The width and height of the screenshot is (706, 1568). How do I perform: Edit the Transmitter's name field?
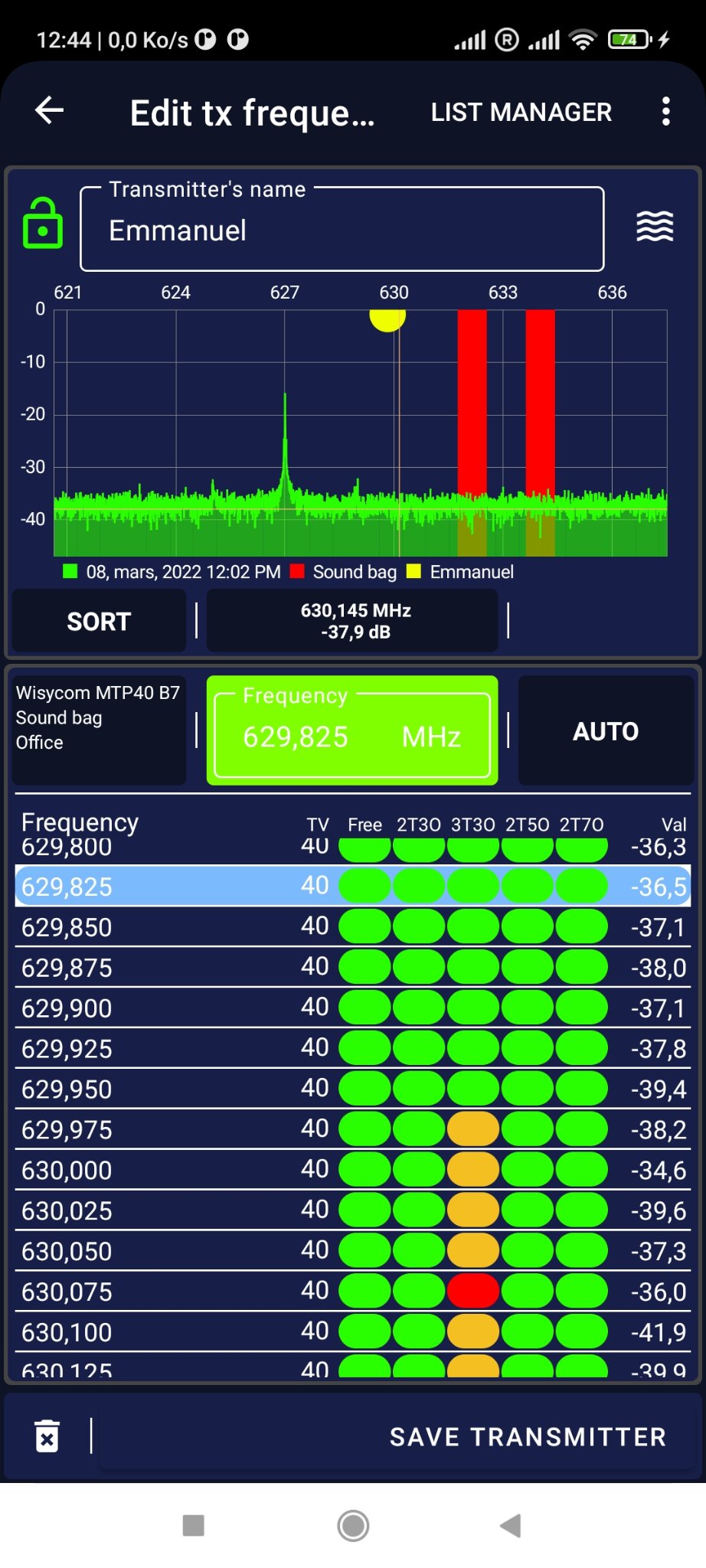[x=342, y=230]
